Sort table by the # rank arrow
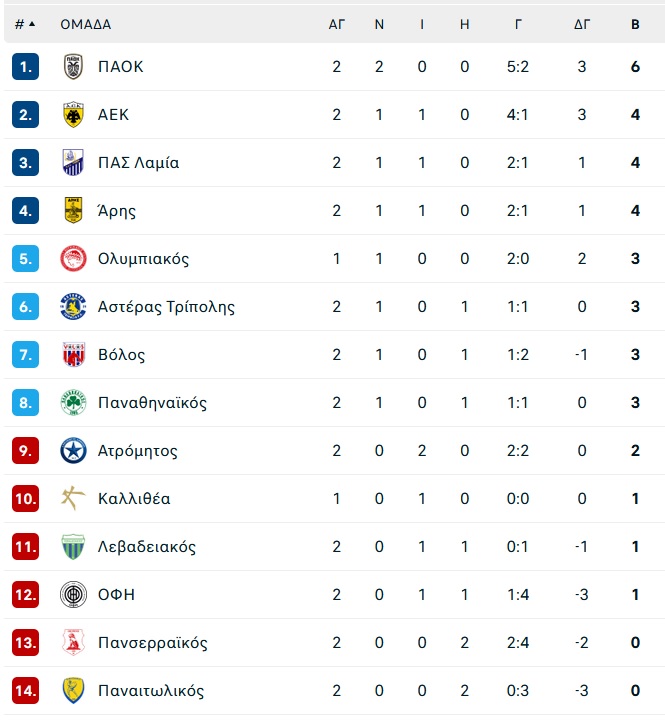 point(25,24)
